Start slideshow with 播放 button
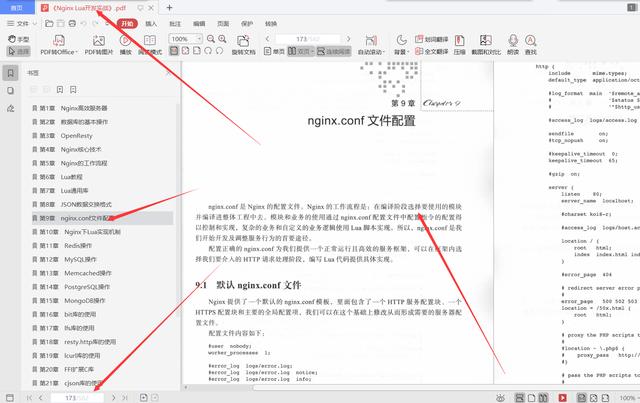640x403 pixels. 125,45
